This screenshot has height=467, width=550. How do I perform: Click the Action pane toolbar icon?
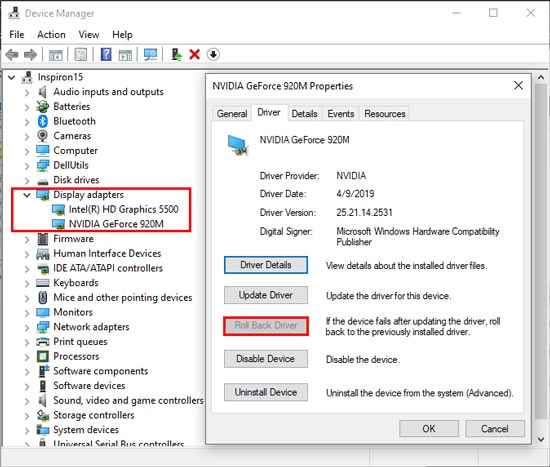[x=125, y=55]
